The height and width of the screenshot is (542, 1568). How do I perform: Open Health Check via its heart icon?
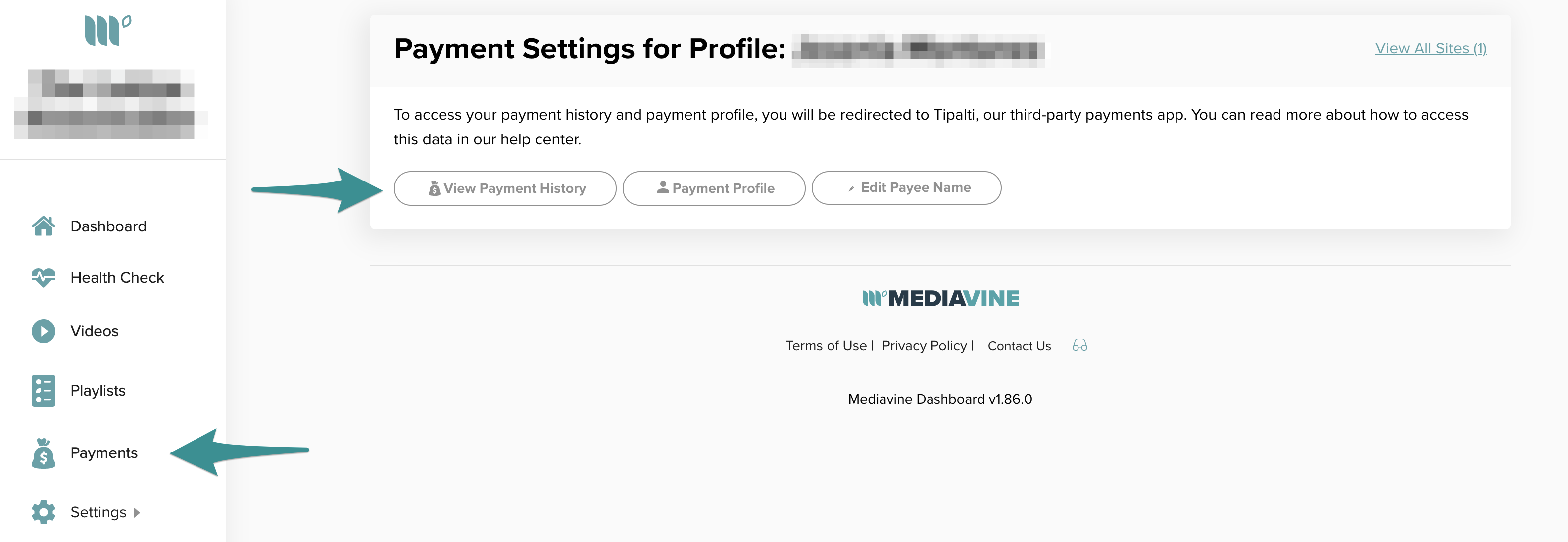point(43,277)
